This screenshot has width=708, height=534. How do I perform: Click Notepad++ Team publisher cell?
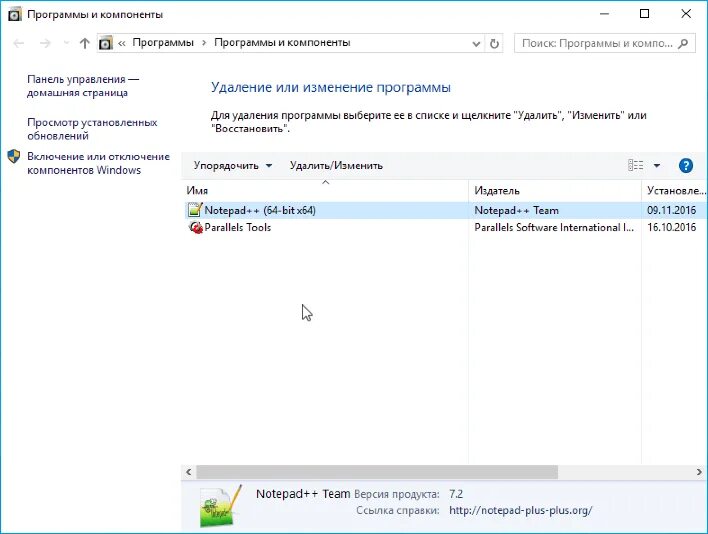click(517, 210)
